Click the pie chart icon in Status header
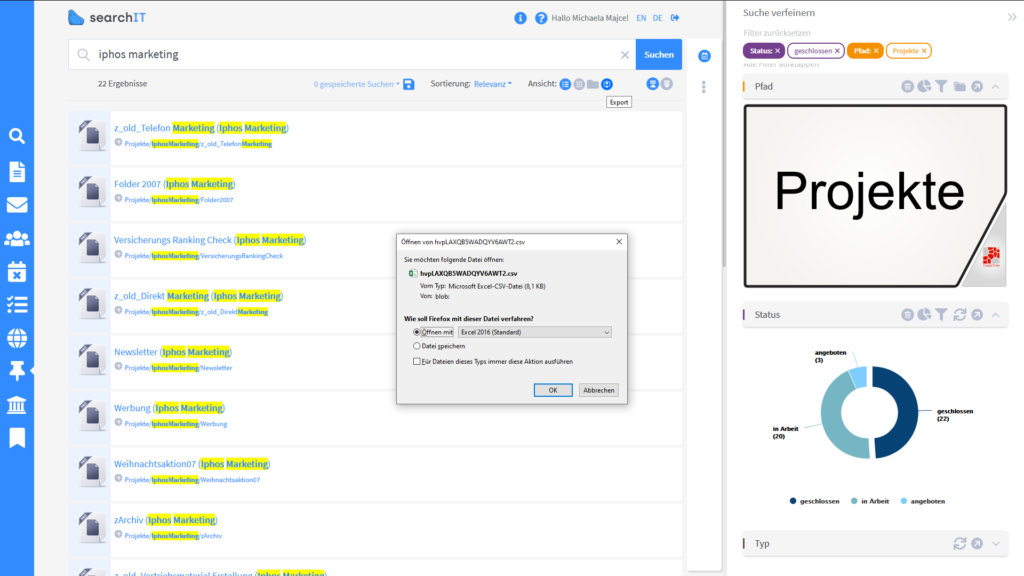This screenshot has height=576, width=1024. 924,315
